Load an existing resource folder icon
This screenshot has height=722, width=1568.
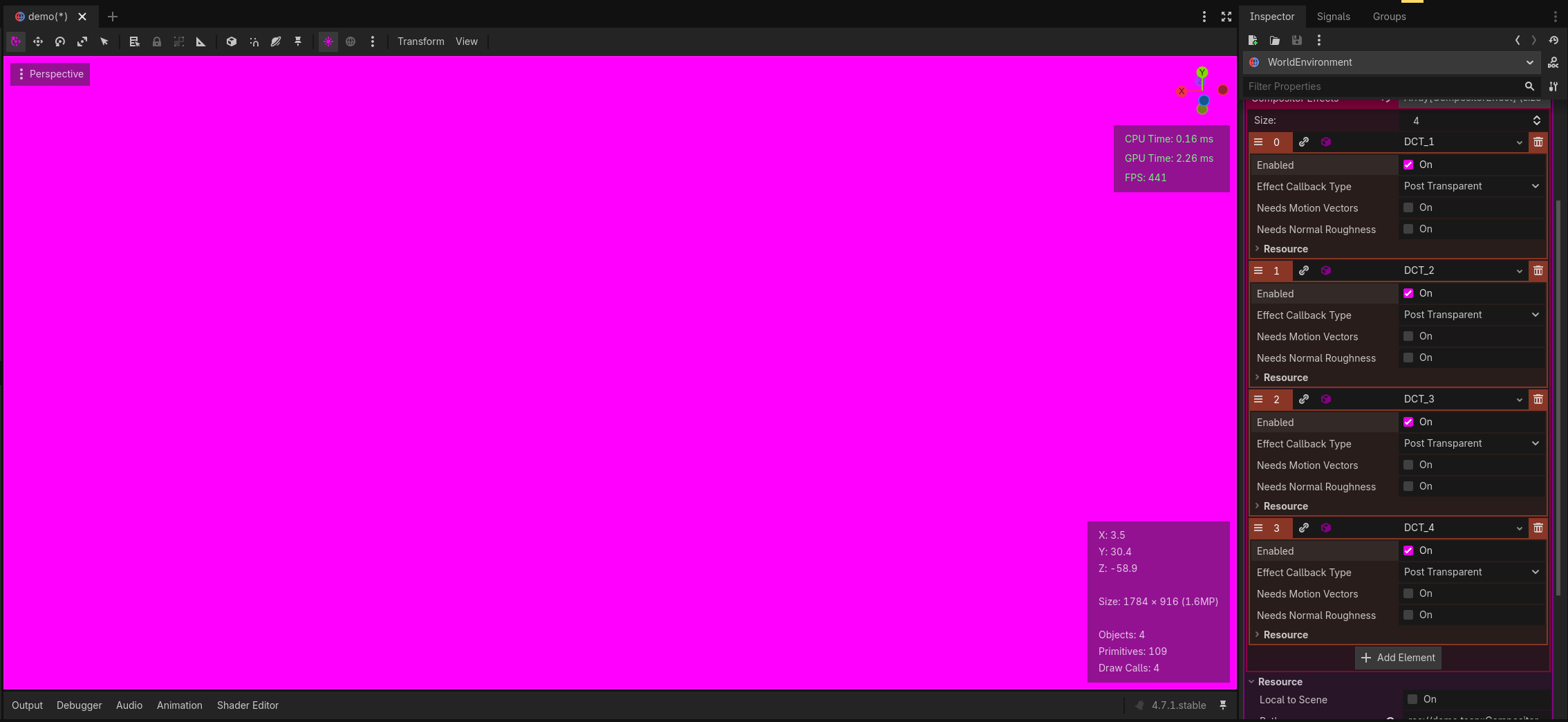(1275, 40)
